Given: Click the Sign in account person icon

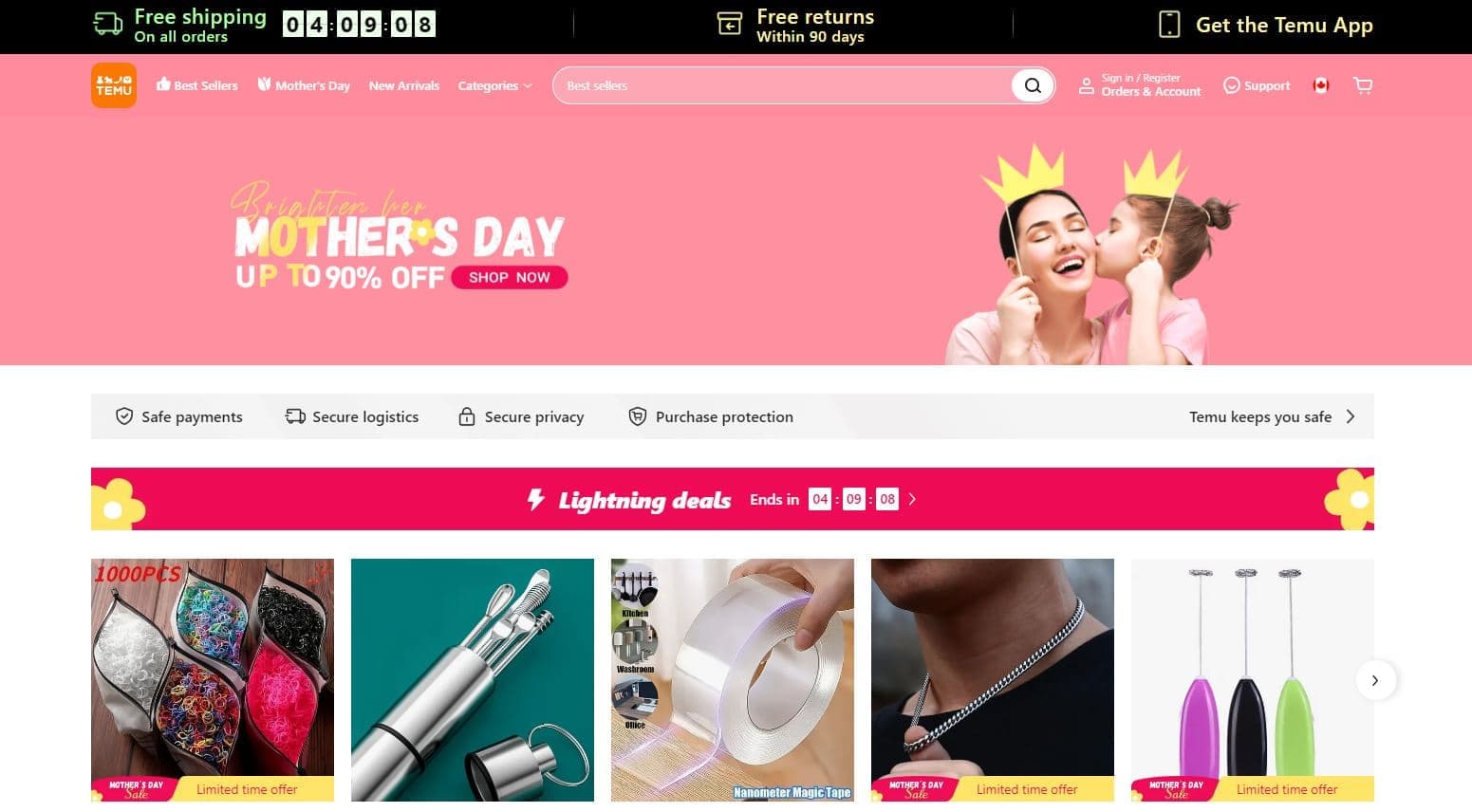Looking at the screenshot, I should point(1087,85).
